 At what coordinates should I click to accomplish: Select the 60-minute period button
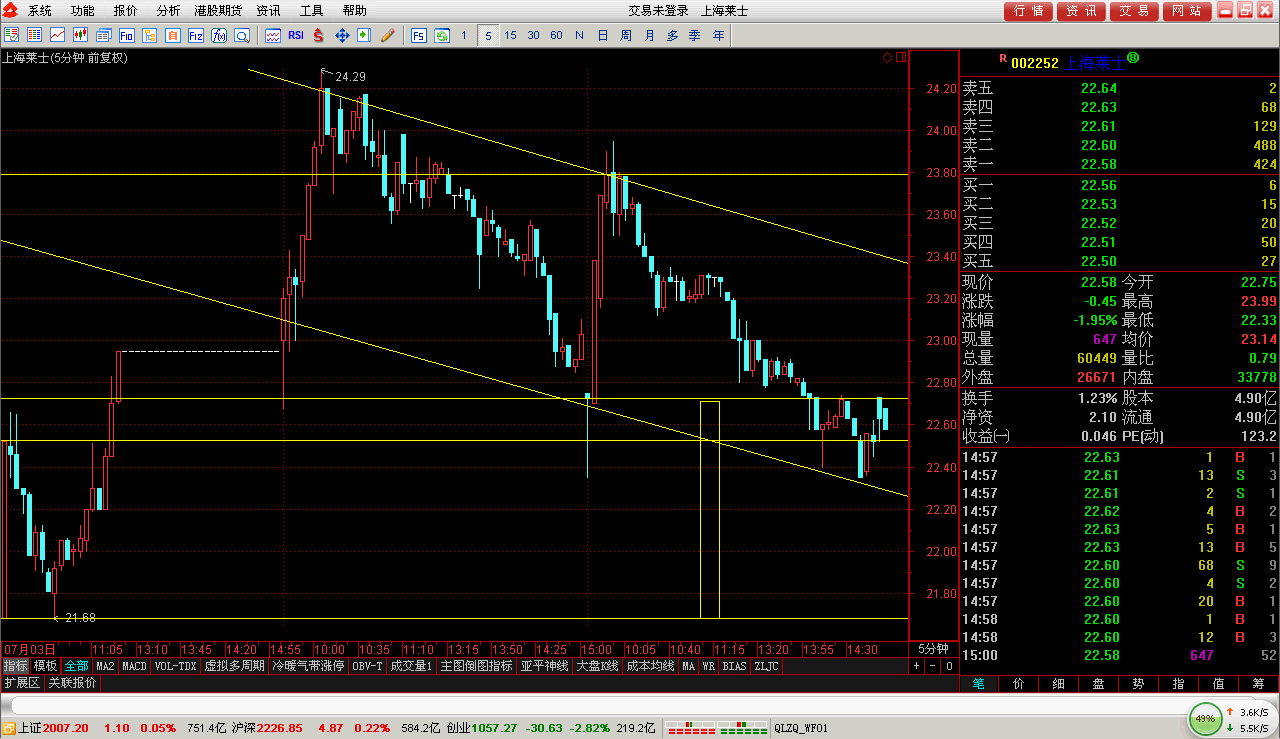point(557,35)
